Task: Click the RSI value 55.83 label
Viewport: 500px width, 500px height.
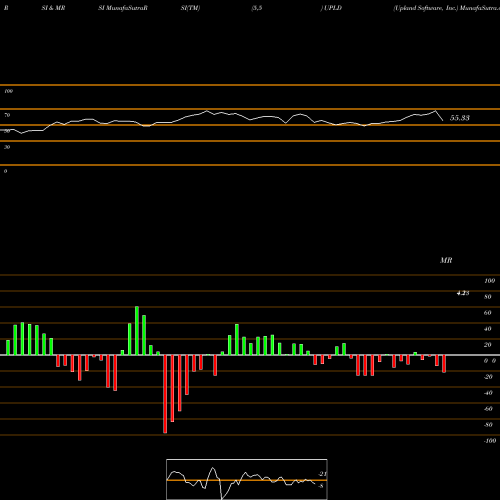Action: 460,118
